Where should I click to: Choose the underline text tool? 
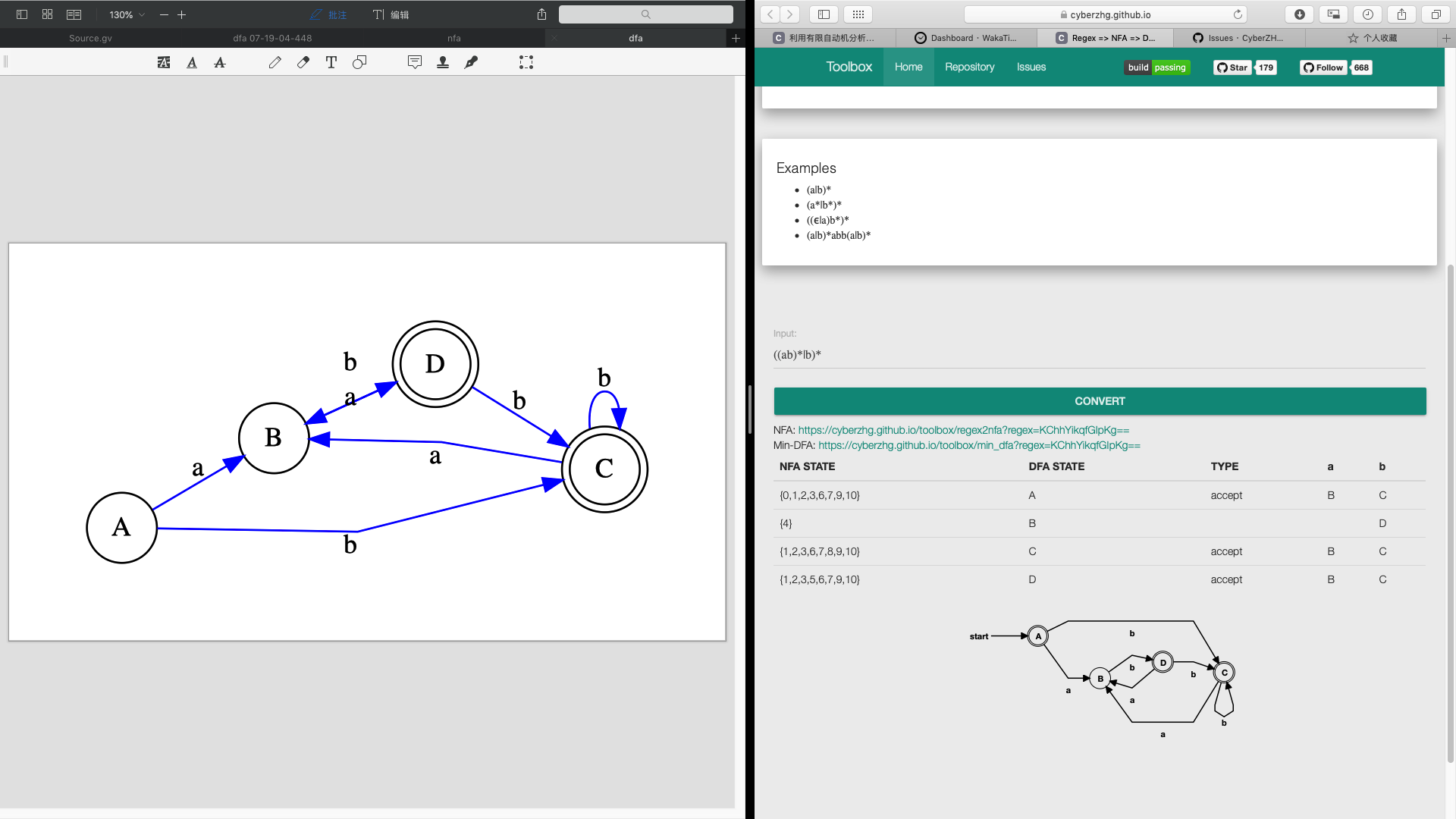click(x=192, y=63)
